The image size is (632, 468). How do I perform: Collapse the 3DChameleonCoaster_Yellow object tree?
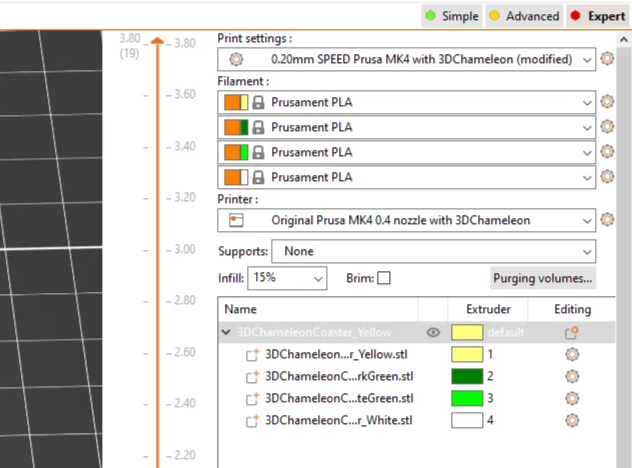coord(226,332)
